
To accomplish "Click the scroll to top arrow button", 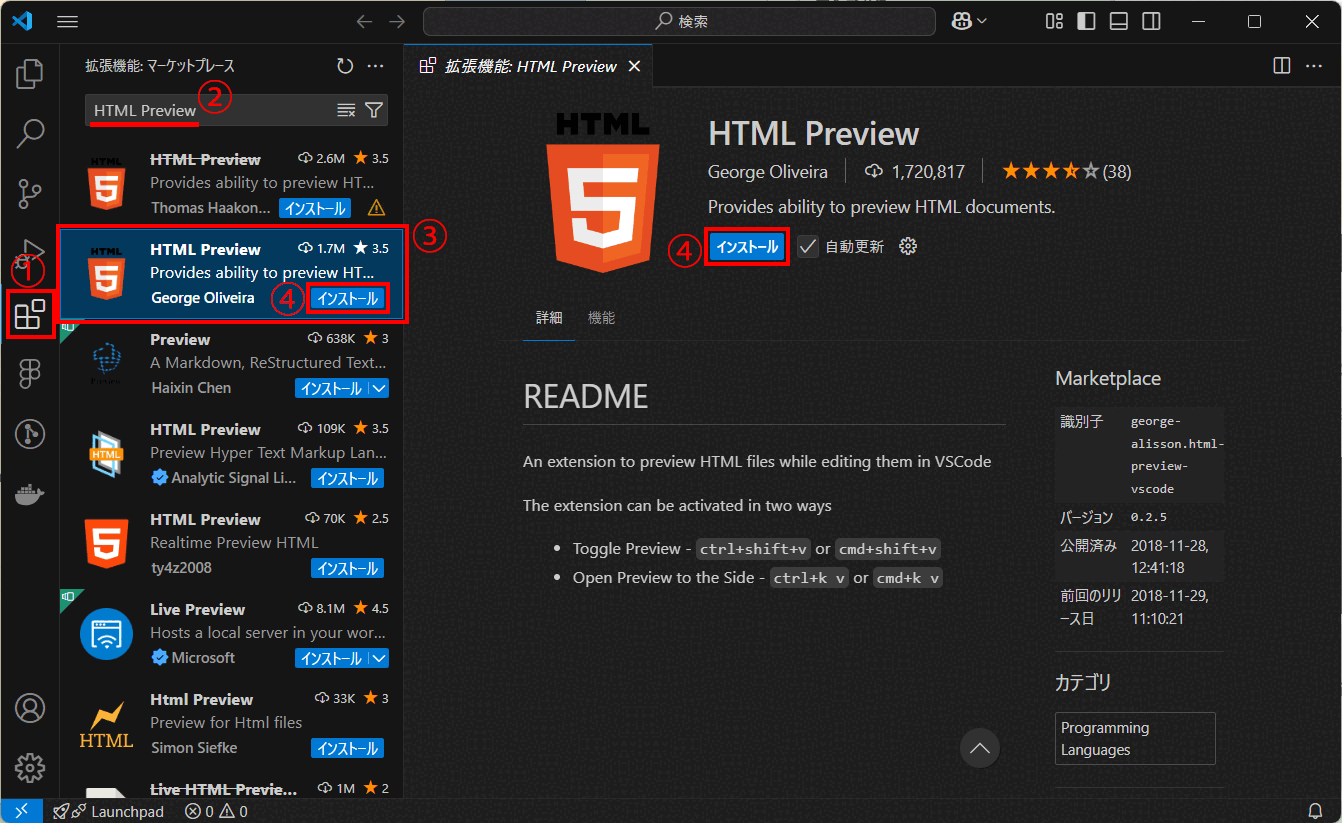I will point(980,748).
